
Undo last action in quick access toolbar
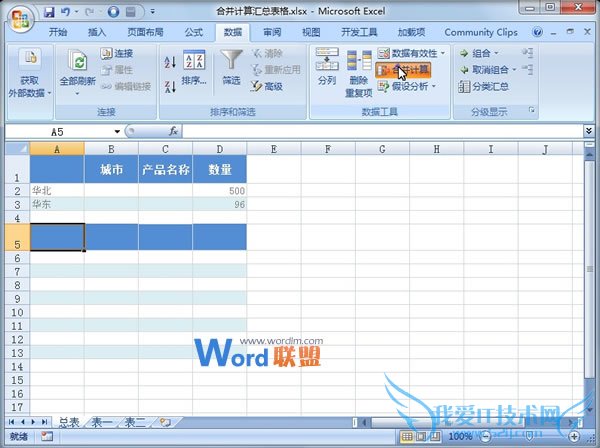point(65,12)
